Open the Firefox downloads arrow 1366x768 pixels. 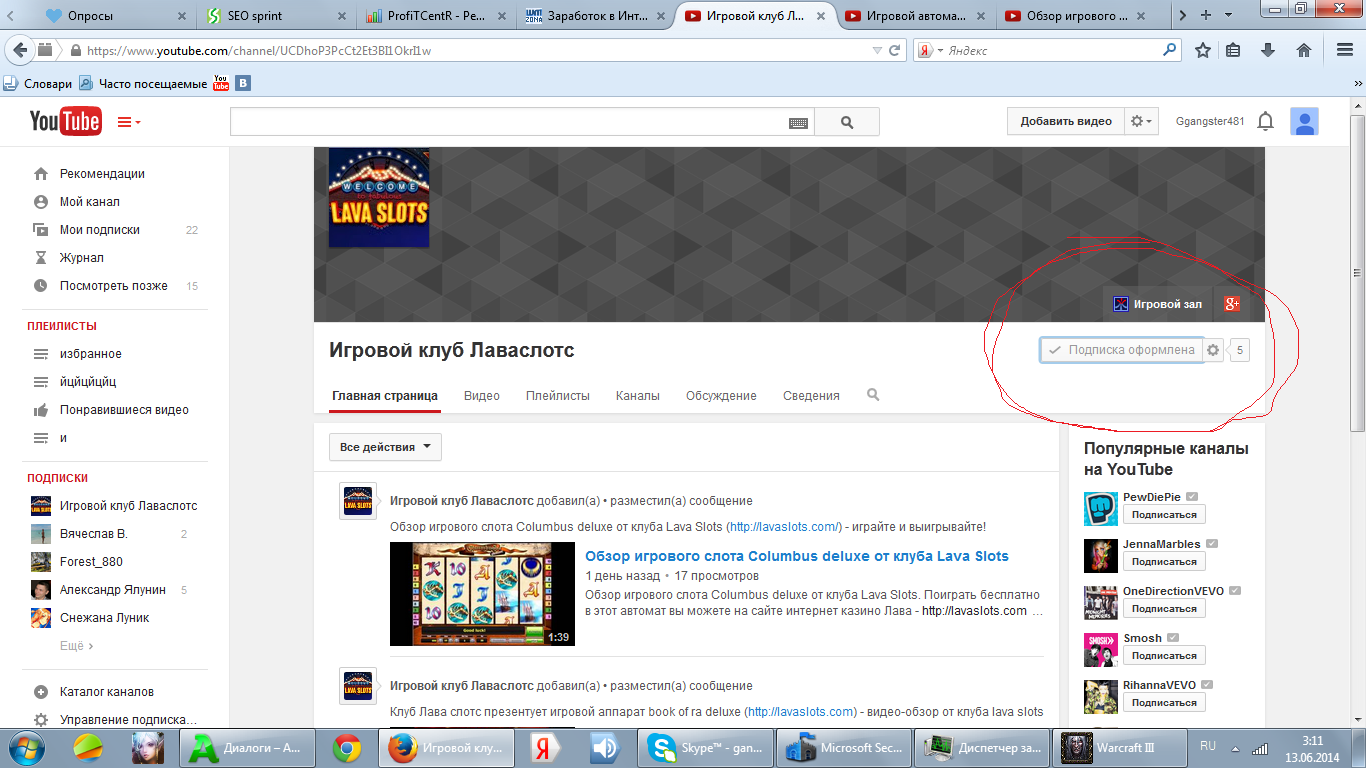[x=1268, y=50]
